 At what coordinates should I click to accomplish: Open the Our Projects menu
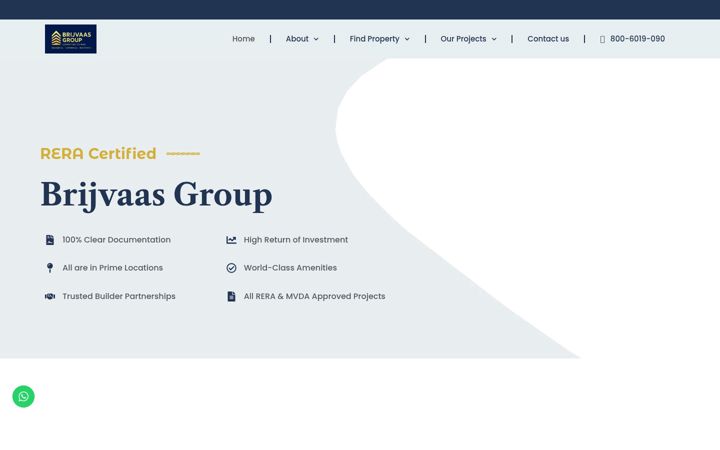(463, 39)
